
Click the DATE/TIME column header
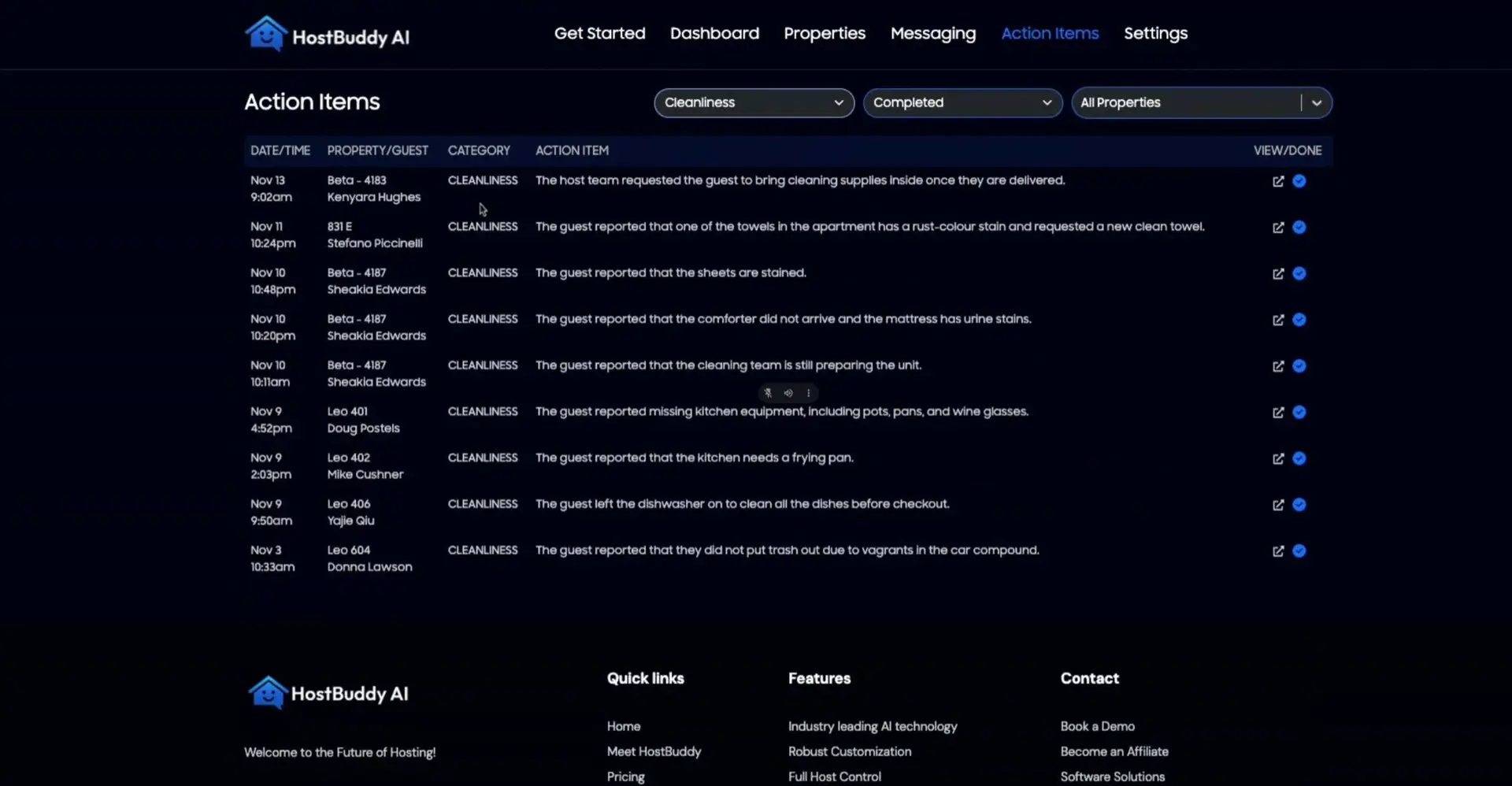tap(280, 150)
